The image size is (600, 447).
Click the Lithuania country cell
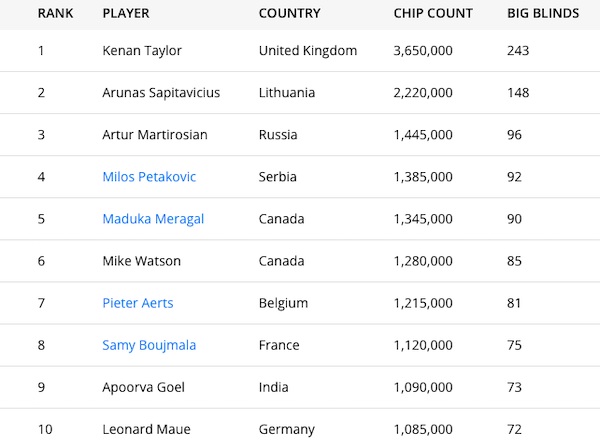coord(286,93)
